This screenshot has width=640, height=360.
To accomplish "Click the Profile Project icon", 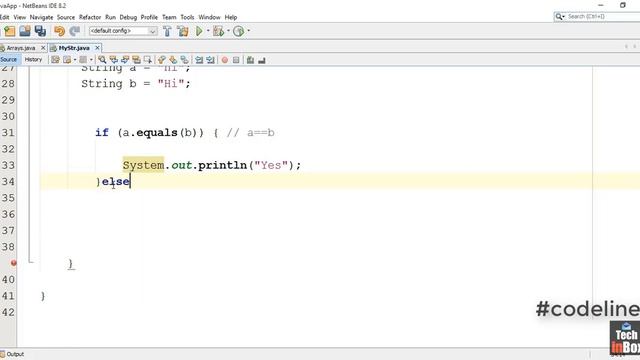I will point(238,31).
